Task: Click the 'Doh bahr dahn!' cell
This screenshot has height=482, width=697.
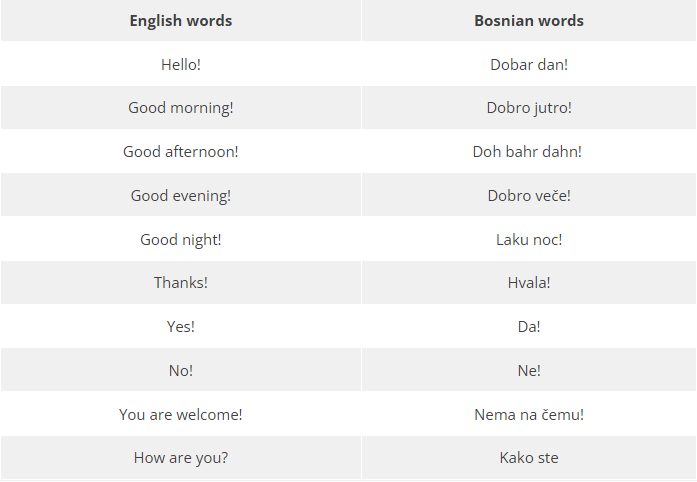Action: pyautogui.click(x=529, y=152)
